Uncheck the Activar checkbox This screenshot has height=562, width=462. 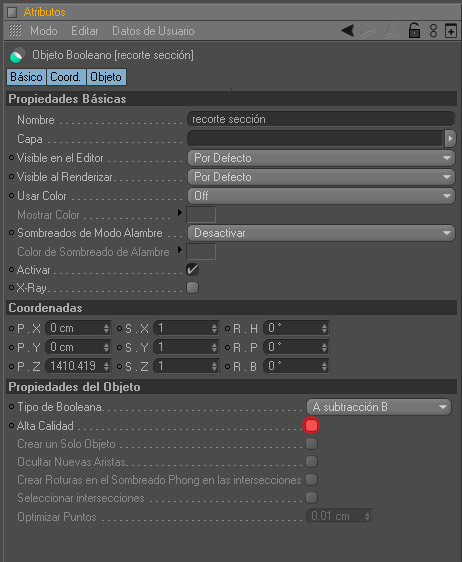[x=192, y=270]
